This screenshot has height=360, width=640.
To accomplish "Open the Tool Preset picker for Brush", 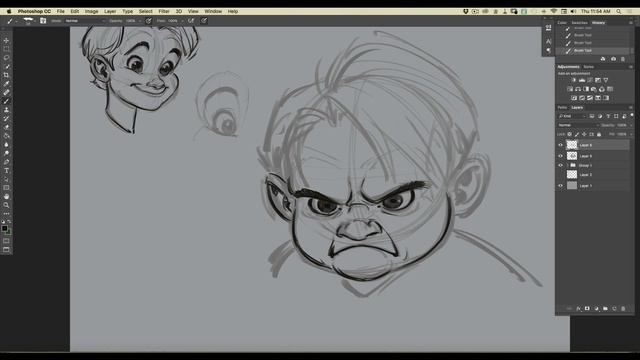I will 11,20.
